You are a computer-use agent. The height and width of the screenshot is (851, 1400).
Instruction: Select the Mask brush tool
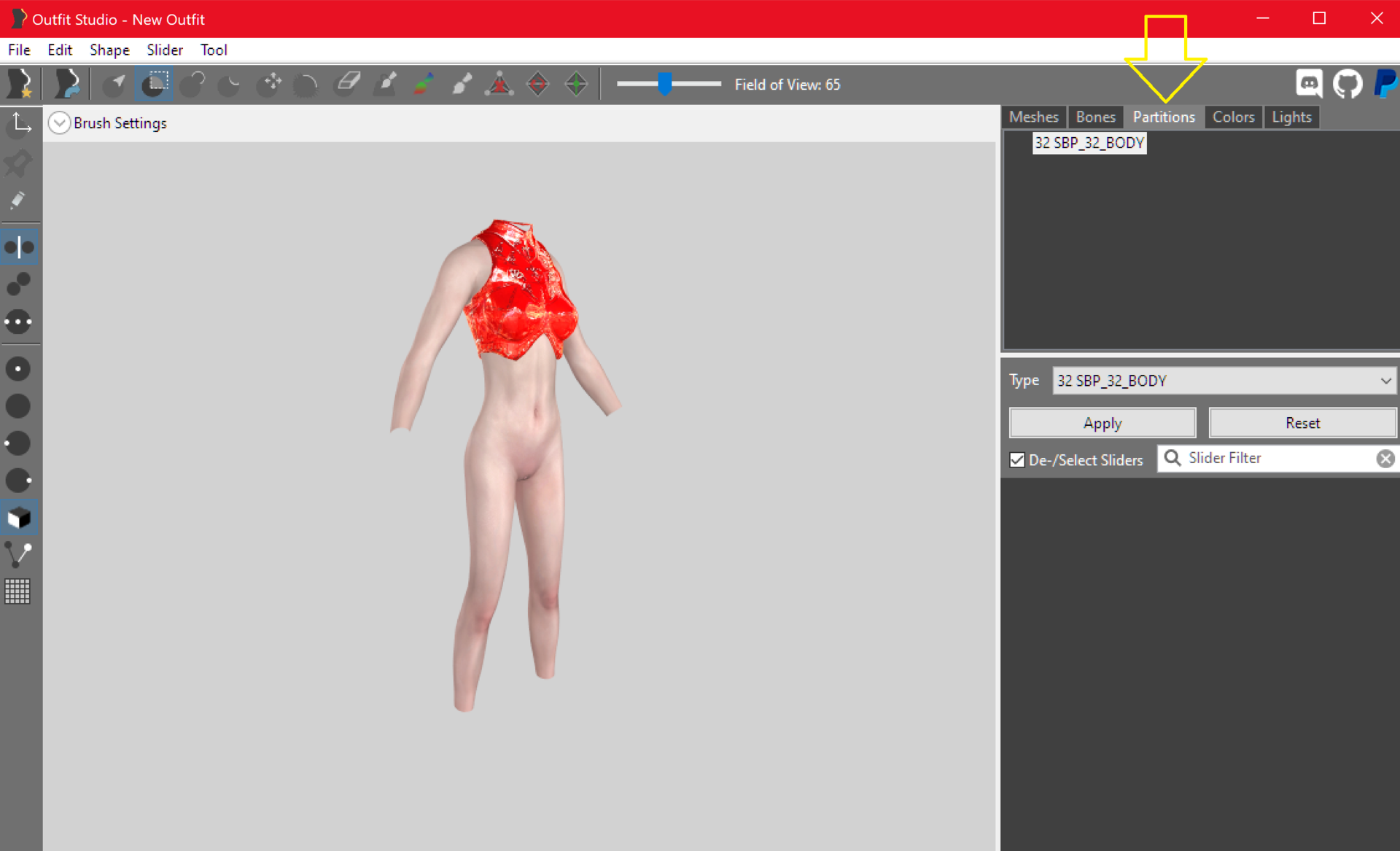click(154, 84)
